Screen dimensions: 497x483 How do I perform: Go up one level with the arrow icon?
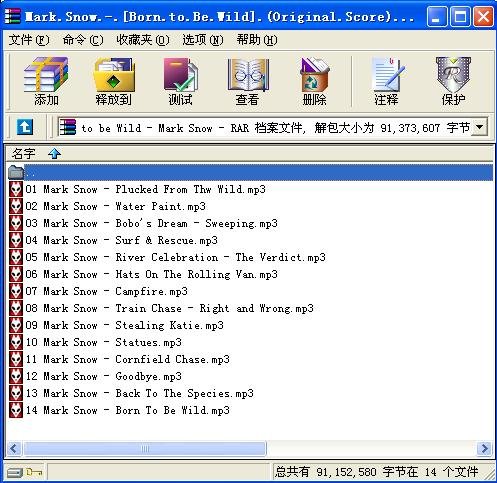coord(25,127)
